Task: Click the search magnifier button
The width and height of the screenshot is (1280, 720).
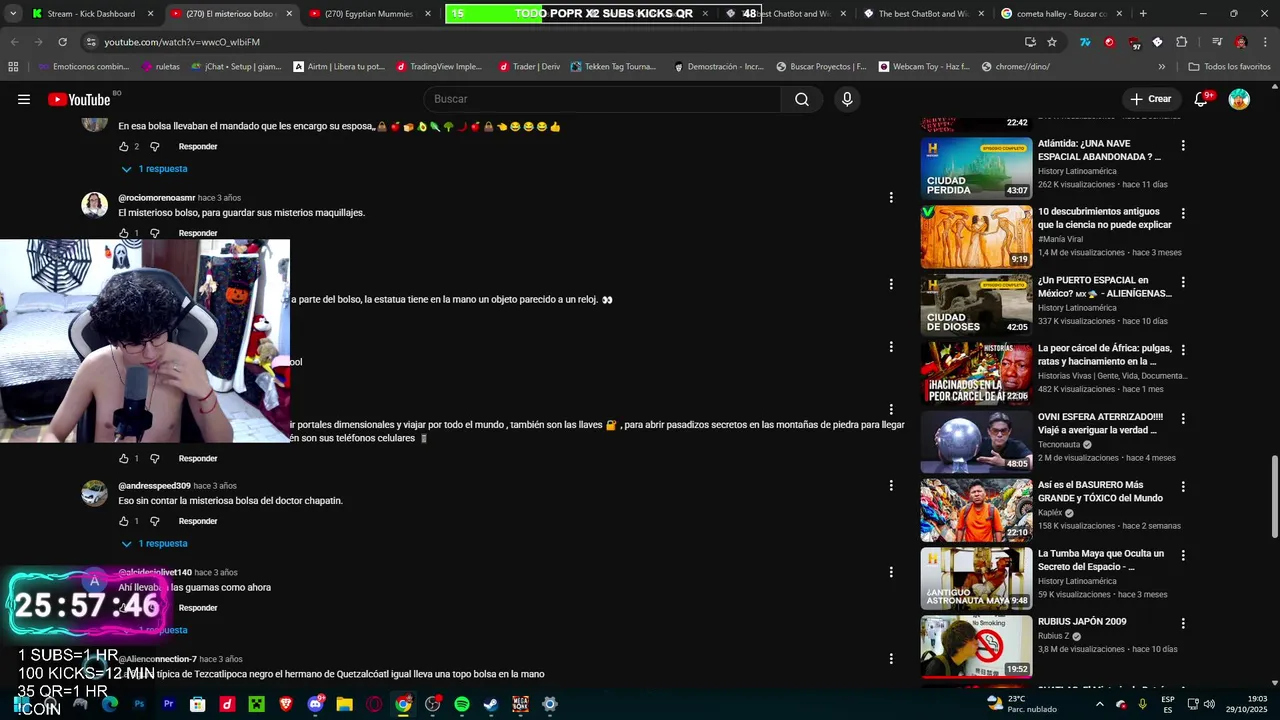Action: click(801, 99)
